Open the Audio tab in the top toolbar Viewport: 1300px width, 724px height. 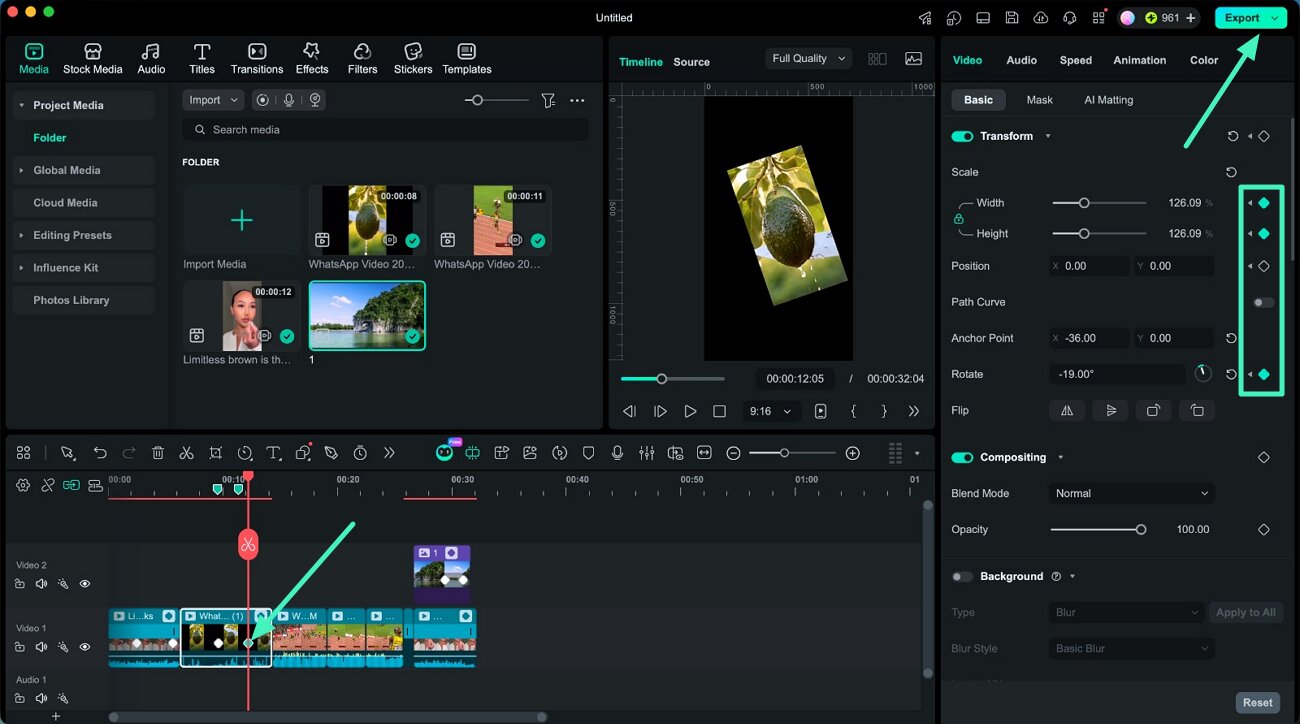(151, 59)
